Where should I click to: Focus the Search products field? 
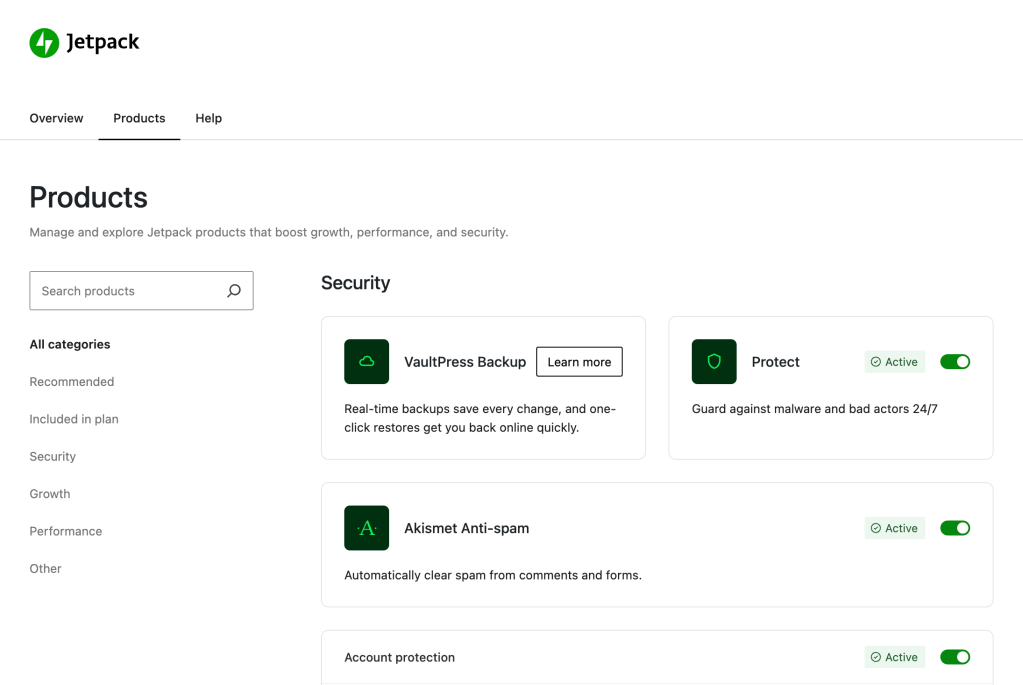pos(128,291)
